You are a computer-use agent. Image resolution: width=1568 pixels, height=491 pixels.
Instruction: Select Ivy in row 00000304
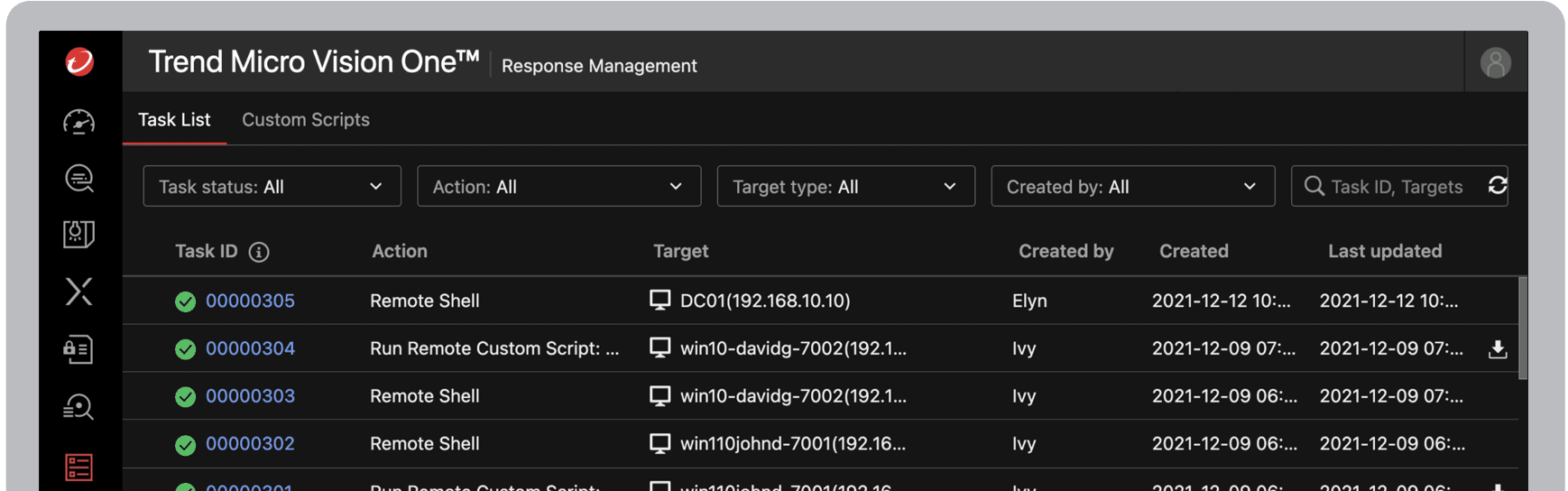1024,348
